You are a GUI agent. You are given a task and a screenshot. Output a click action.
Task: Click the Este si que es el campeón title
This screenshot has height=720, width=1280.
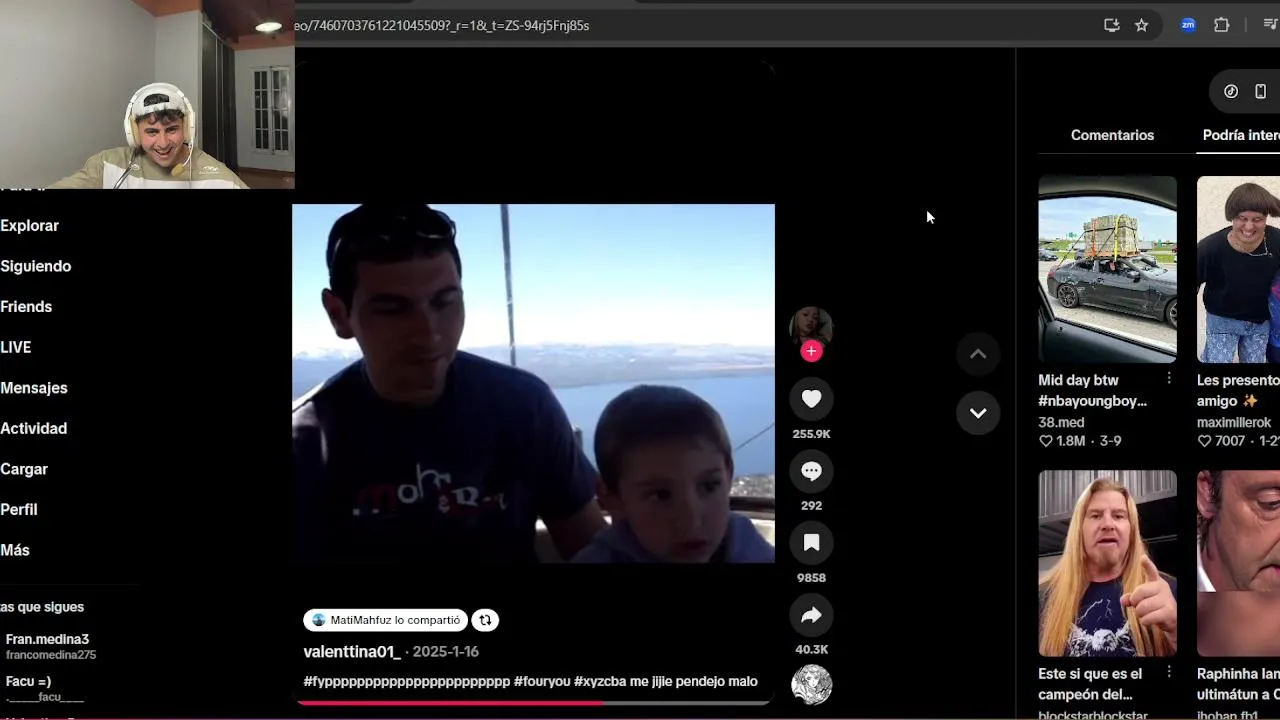click(1090, 684)
